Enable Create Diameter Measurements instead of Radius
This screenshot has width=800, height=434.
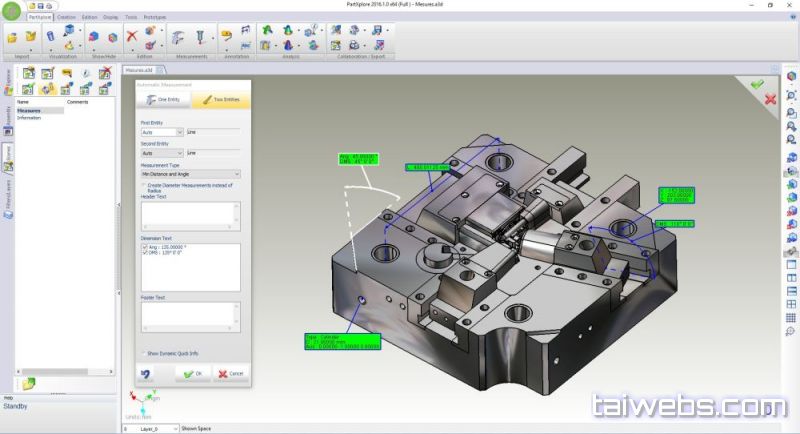tap(144, 185)
